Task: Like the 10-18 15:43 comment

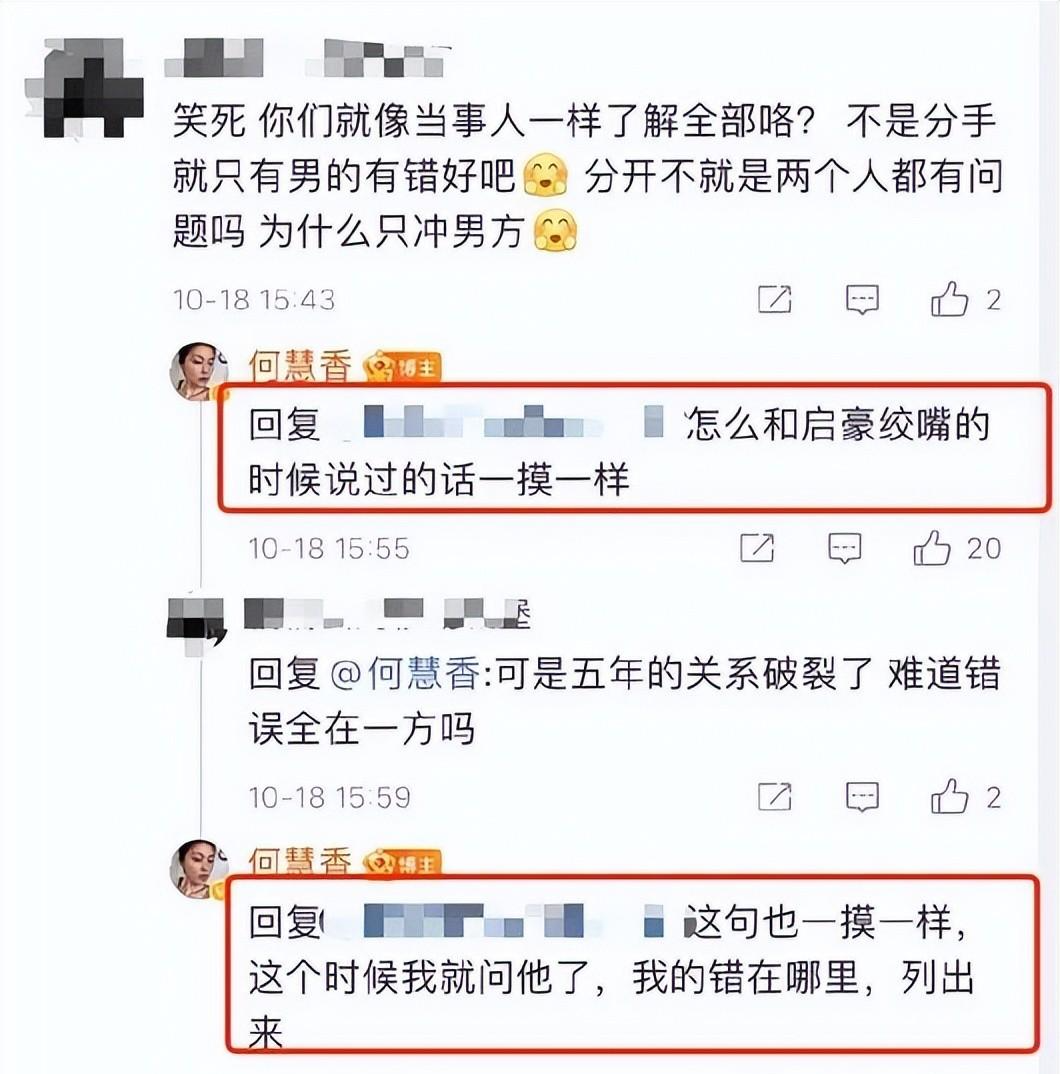Action: 949,299
